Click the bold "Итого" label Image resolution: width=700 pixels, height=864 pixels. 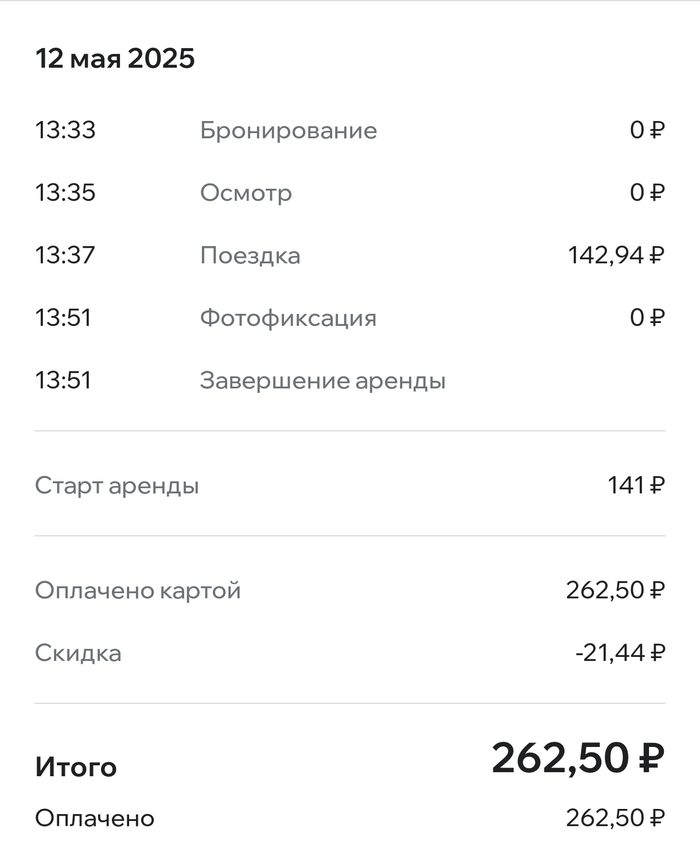[x=76, y=768]
